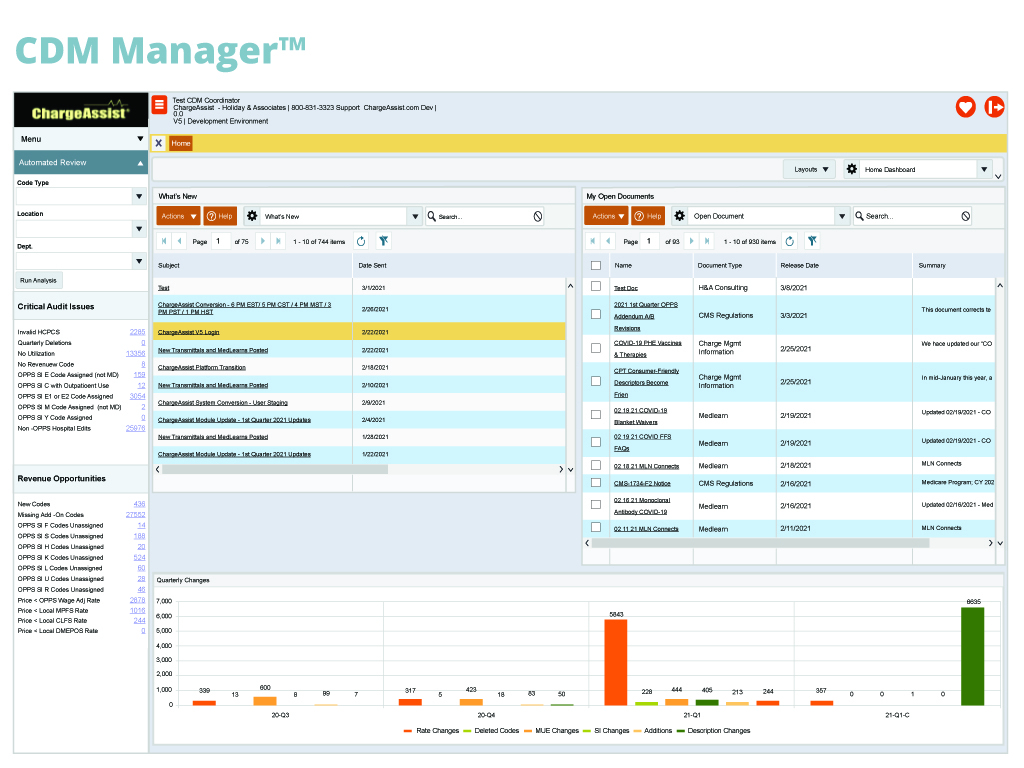Screen dimensions: 1024x768
Task: Check the CMS-1734-F2 Notice row checkbox
Action: pyautogui.click(x=596, y=483)
